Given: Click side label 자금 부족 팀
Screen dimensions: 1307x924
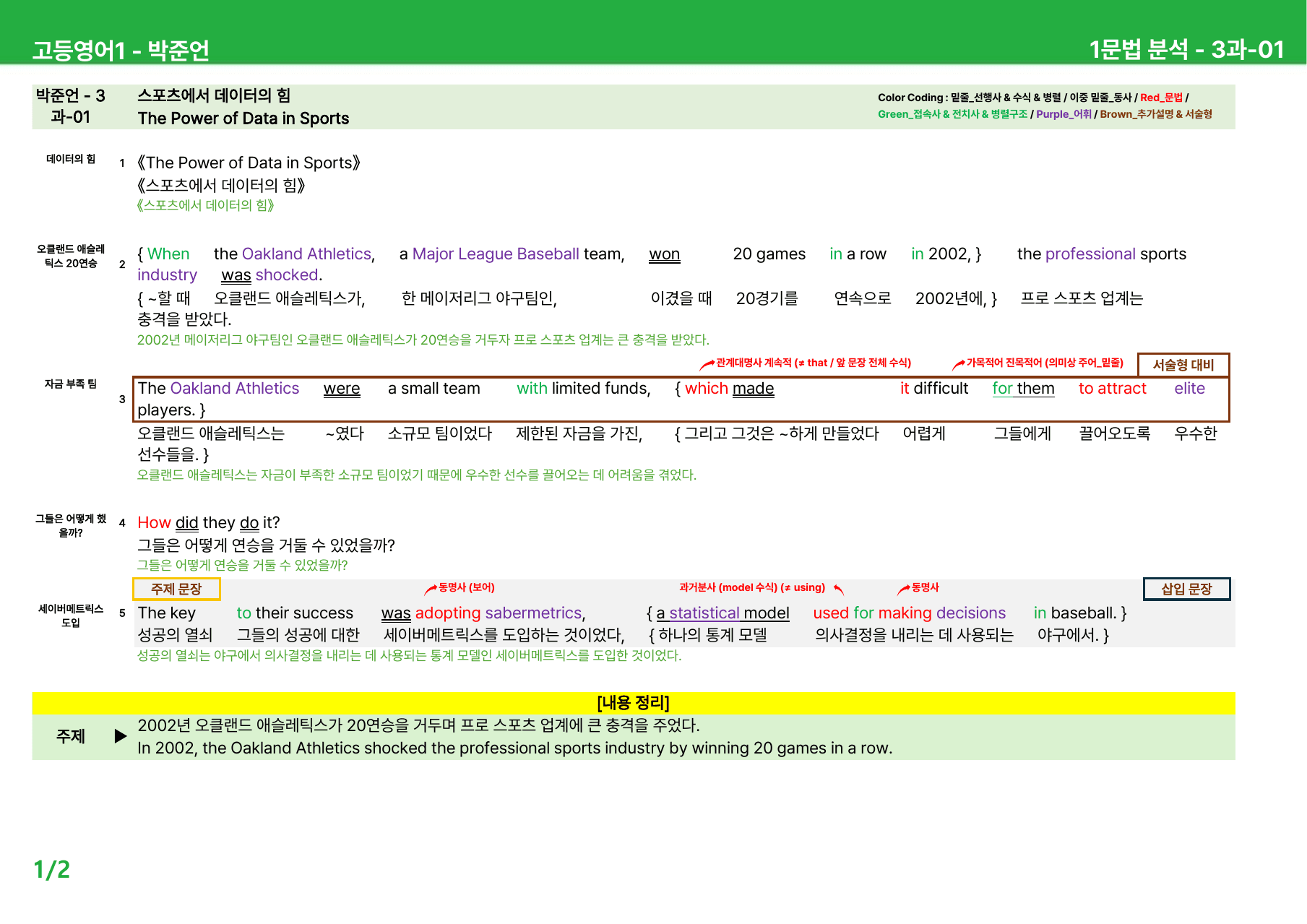Looking at the screenshot, I should tap(71, 384).
